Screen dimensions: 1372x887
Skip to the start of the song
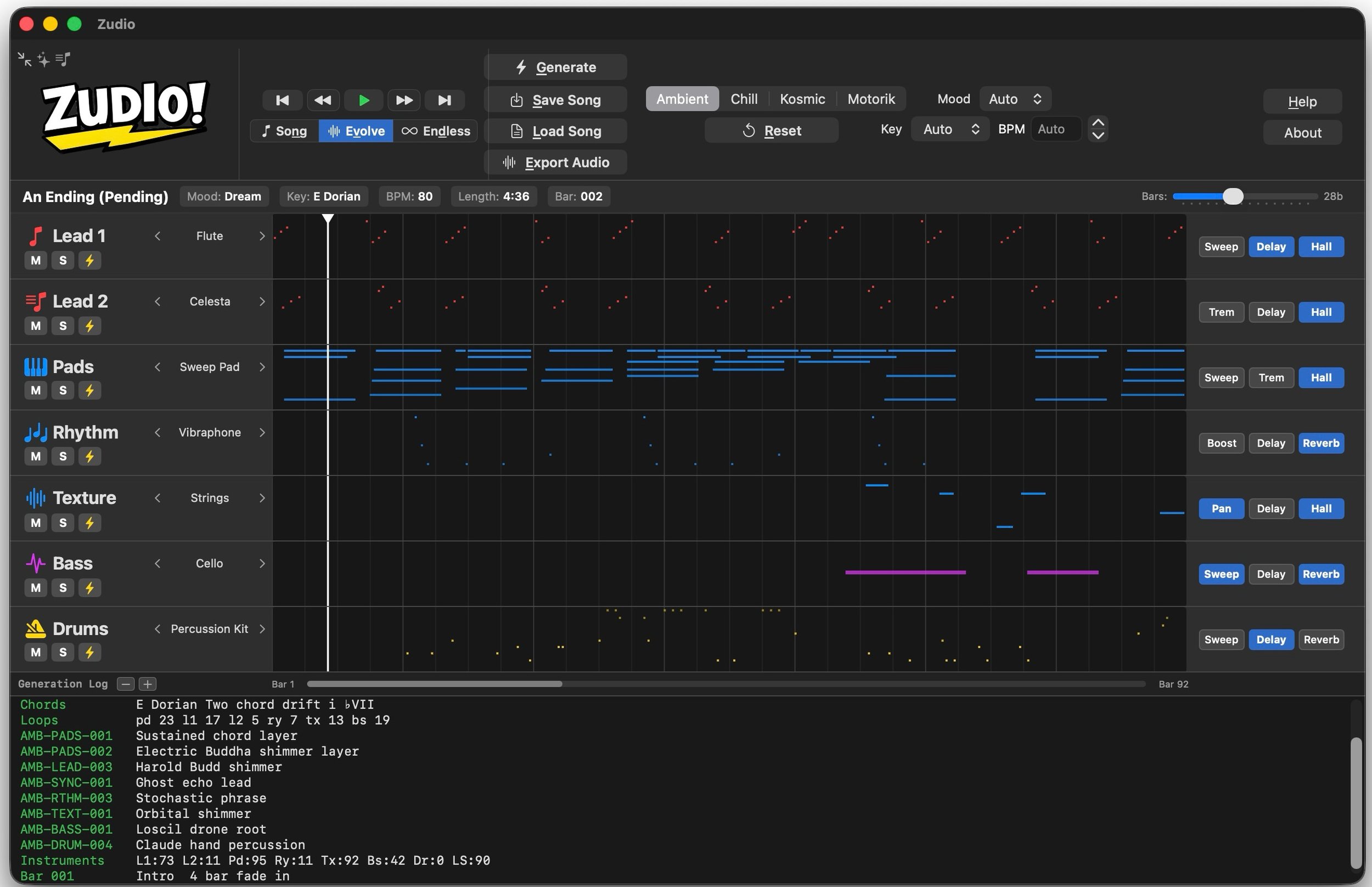(282, 100)
